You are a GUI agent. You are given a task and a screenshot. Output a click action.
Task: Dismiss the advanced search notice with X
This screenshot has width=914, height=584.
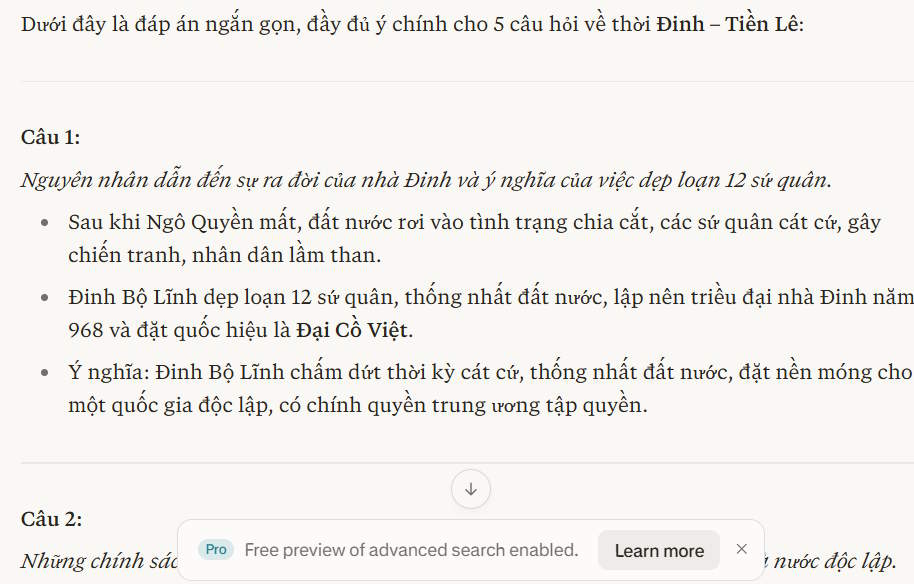(x=741, y=548)
